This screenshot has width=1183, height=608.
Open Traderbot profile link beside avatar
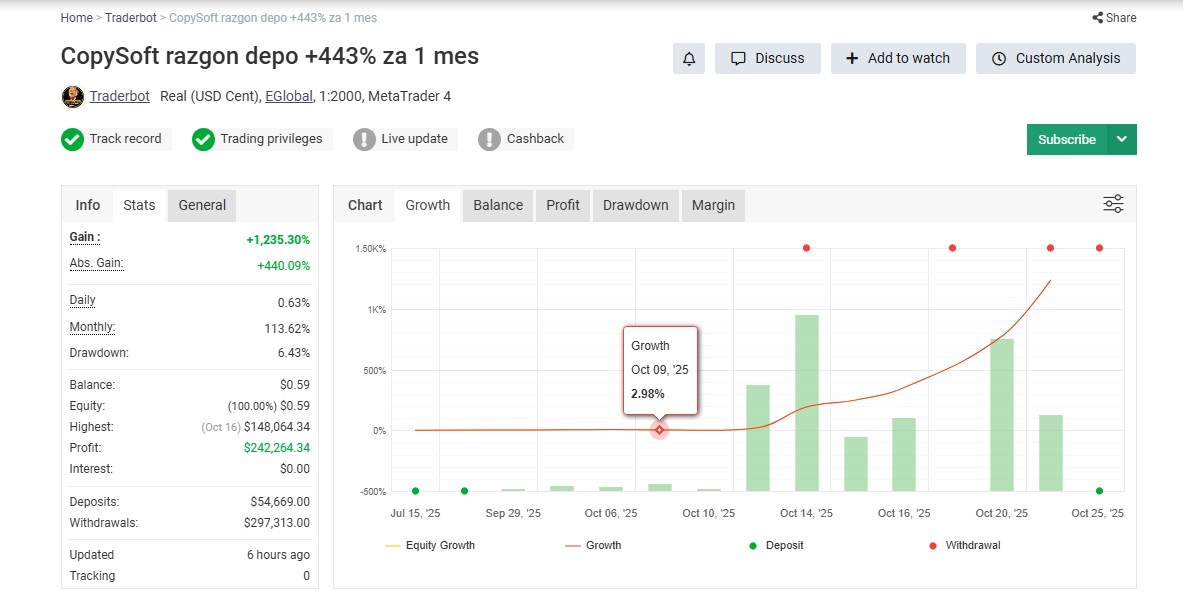coord(119,97)
